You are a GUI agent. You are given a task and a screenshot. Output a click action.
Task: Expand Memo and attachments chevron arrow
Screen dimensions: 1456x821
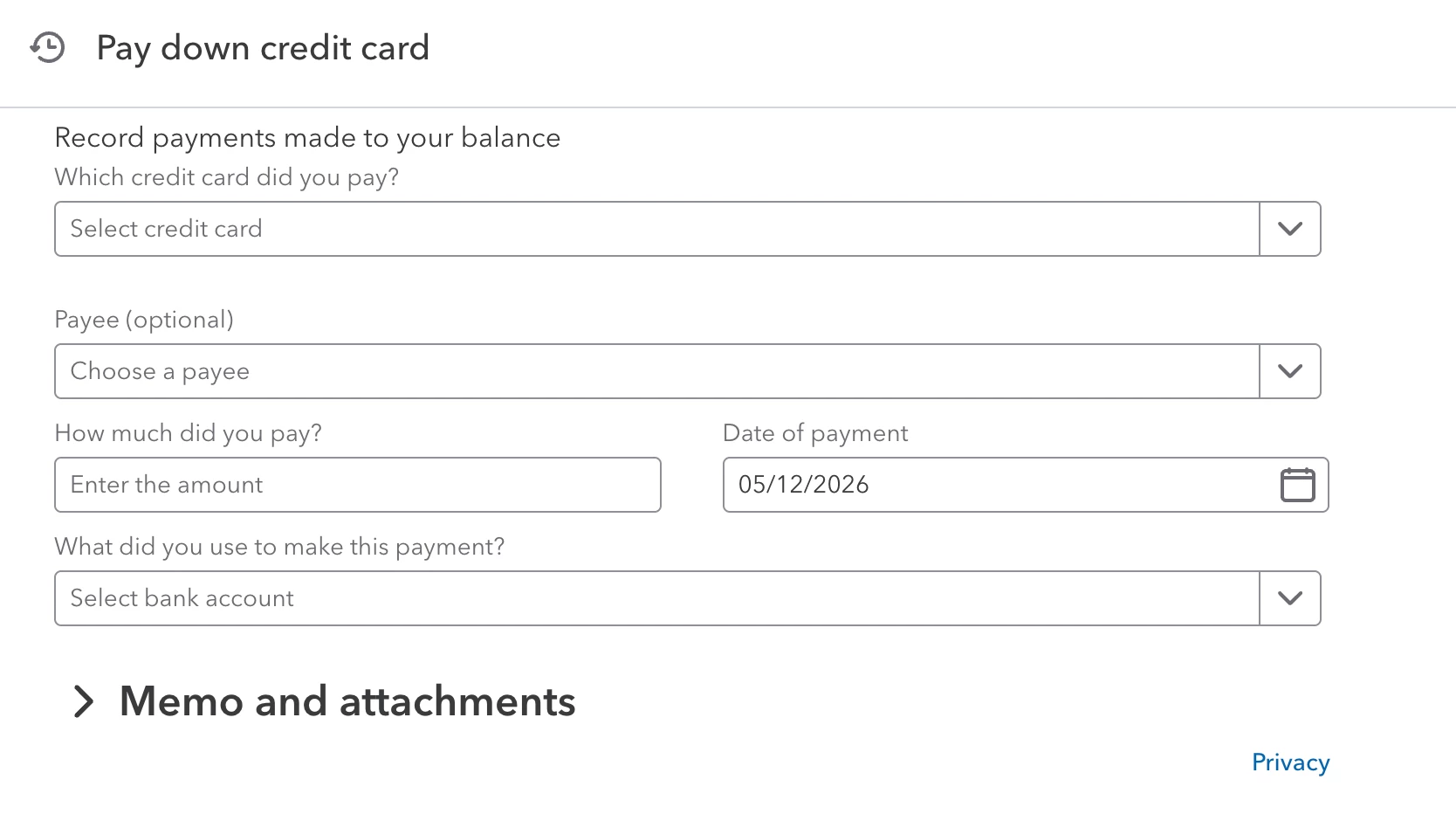[84, 701]
